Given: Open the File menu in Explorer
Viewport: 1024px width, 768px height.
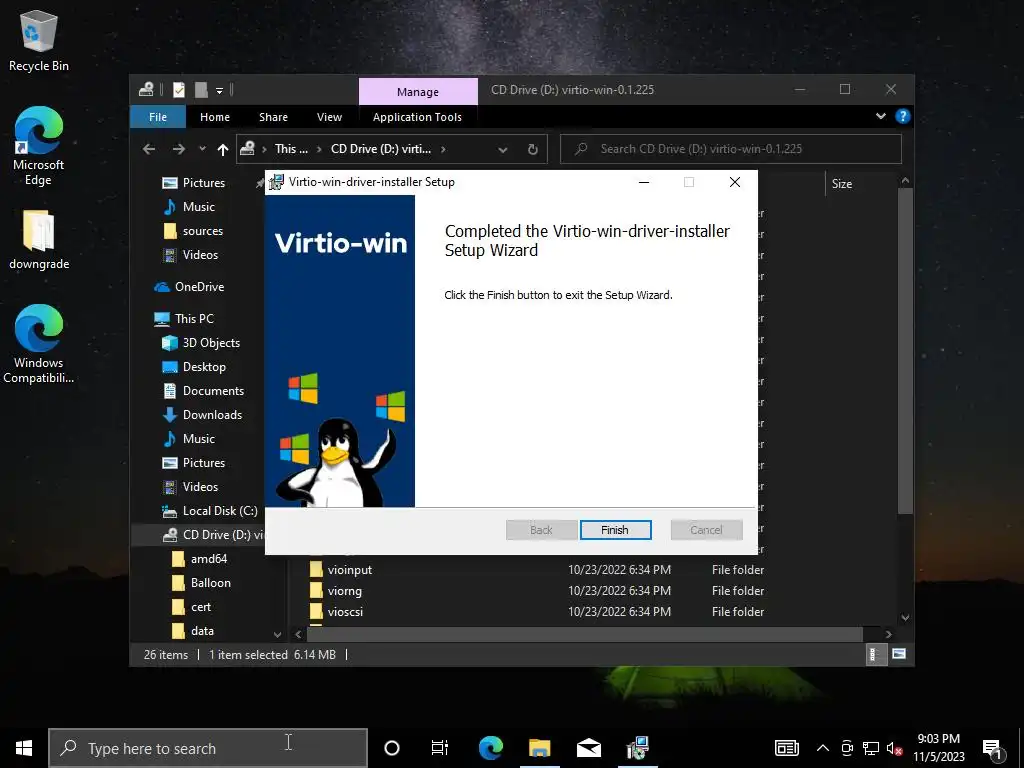Looking at the screenshot, I should click(158, 117).
